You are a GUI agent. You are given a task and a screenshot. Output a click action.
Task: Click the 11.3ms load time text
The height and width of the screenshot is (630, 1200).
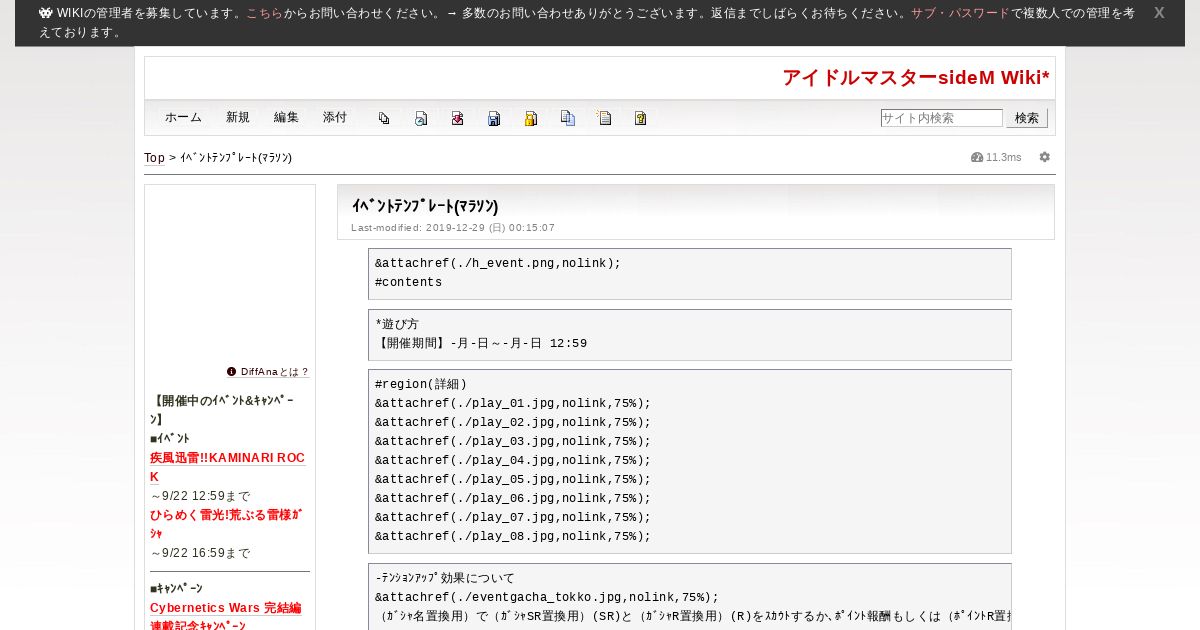1004,157
